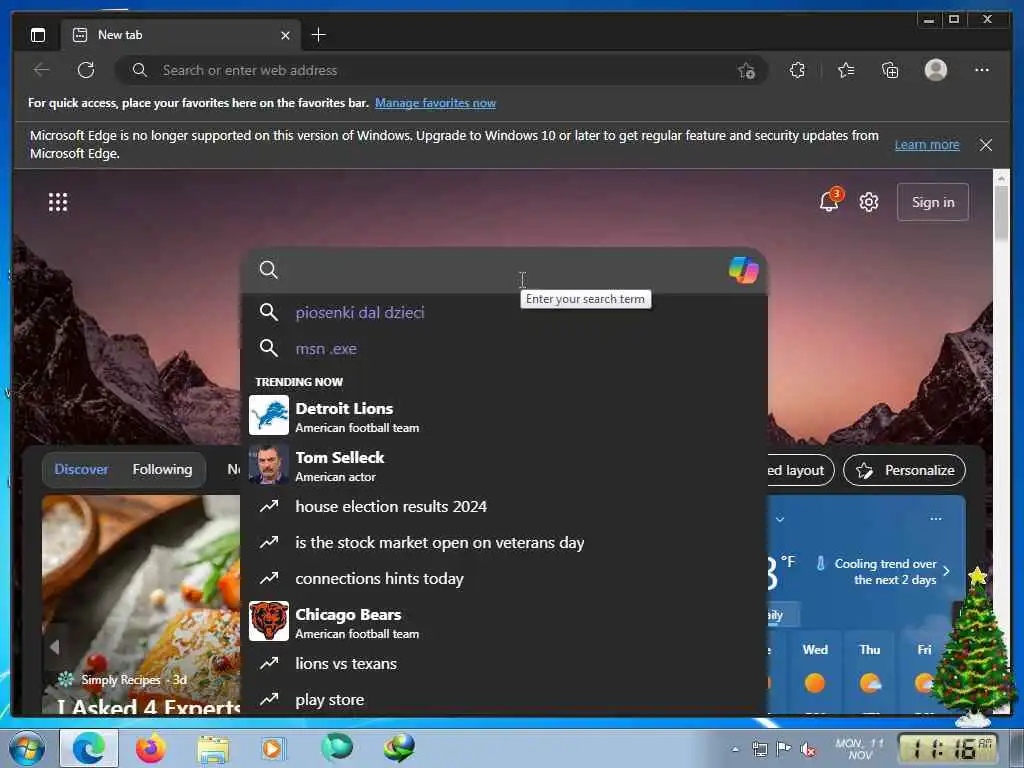Select 'connections hints today' suggestion
This screenshot has width=1024, height=768.
pos(504,579)
